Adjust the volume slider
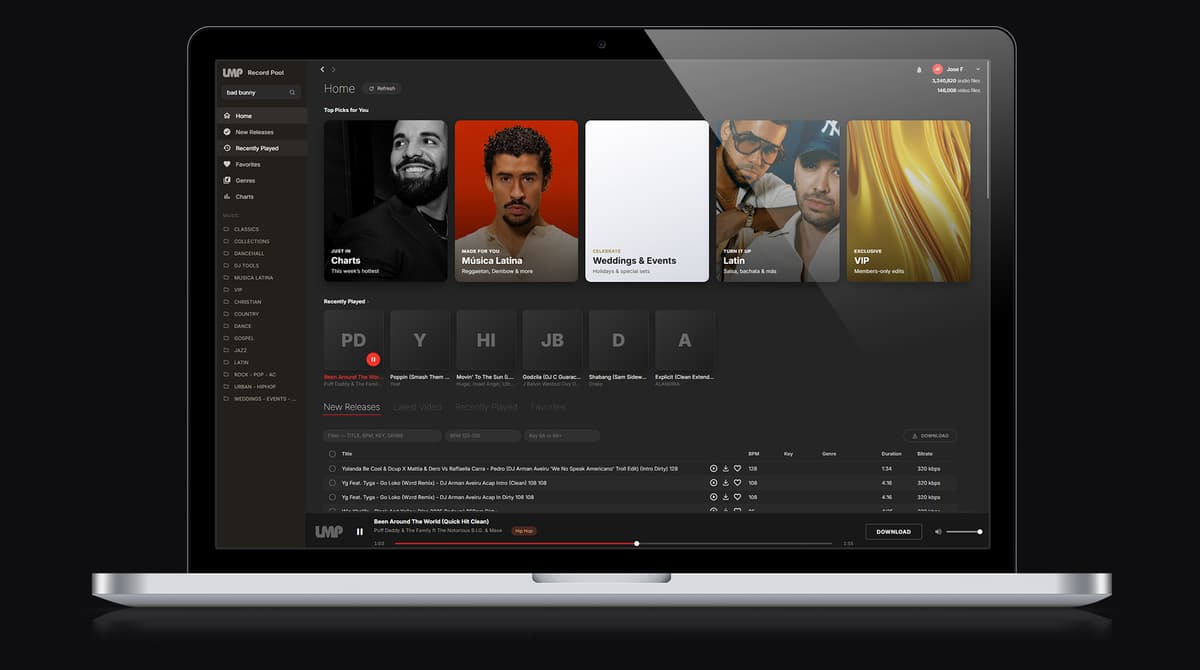Image resolution: width=1200 pixels, height=670 pixels. [963, 532]
